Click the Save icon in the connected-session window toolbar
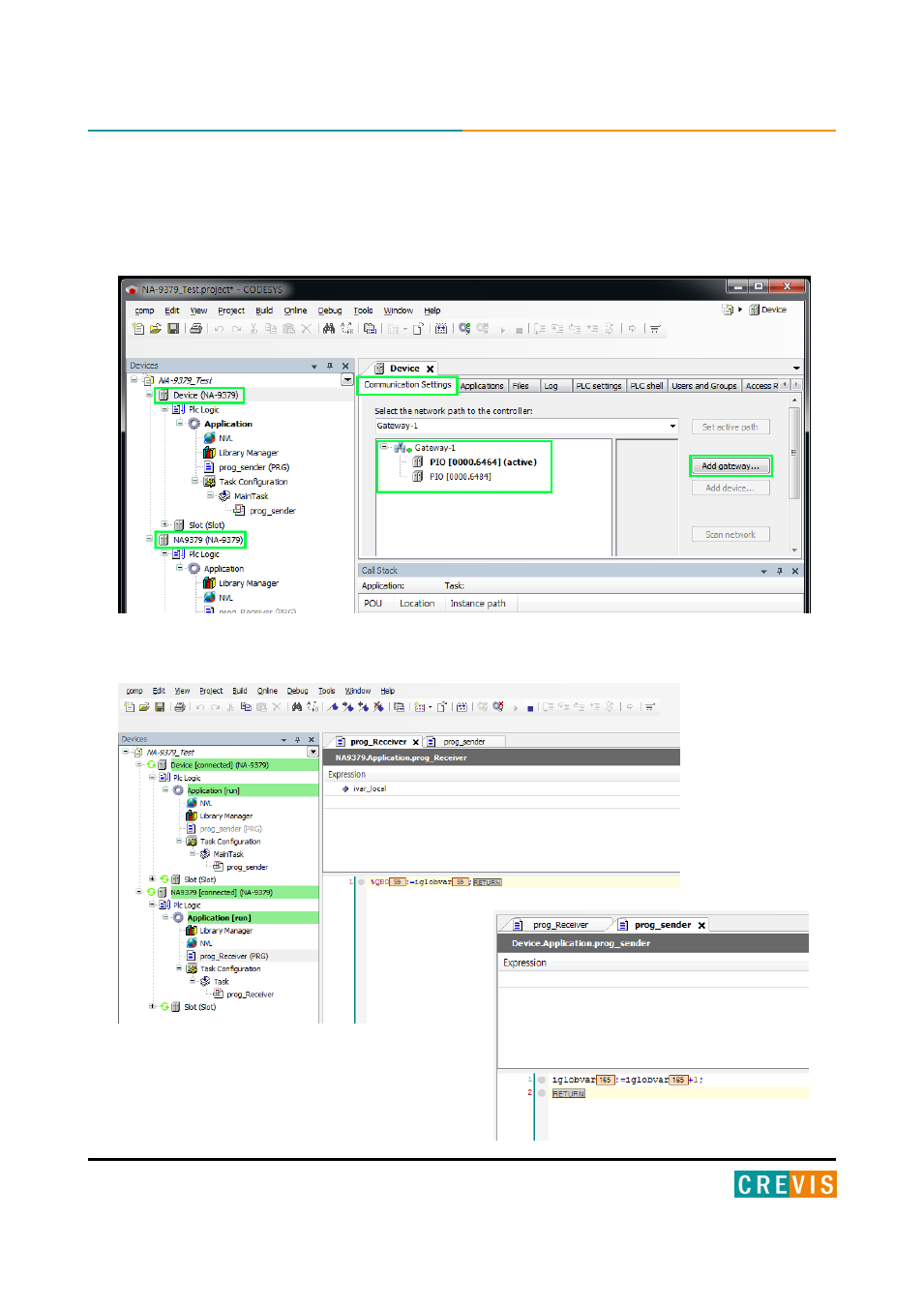This screenshot has width=924, height=1306. coord(160,707)
